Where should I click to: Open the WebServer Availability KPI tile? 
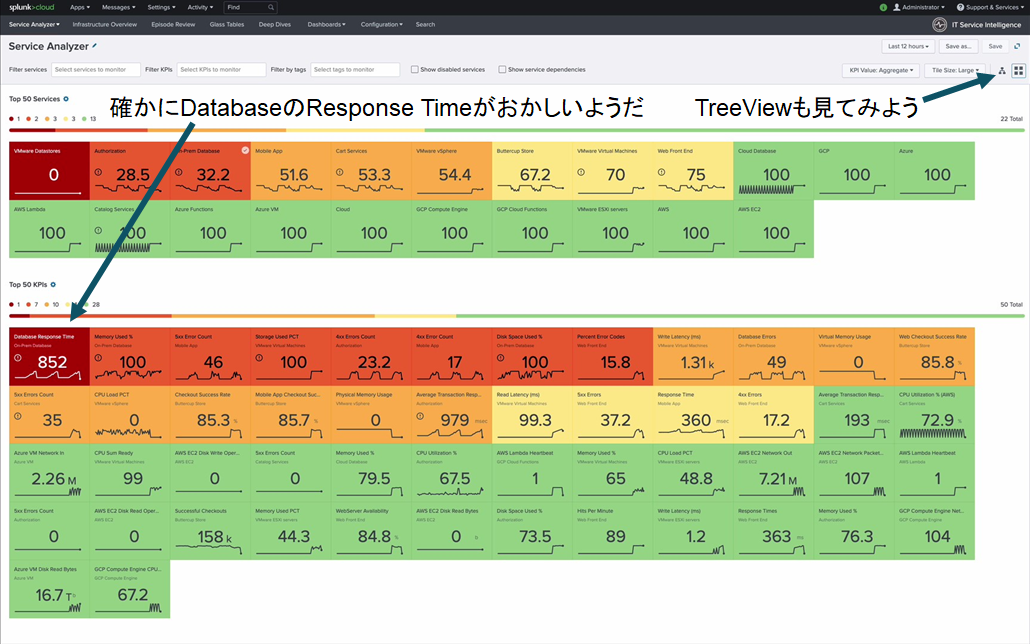click(371, 531)
